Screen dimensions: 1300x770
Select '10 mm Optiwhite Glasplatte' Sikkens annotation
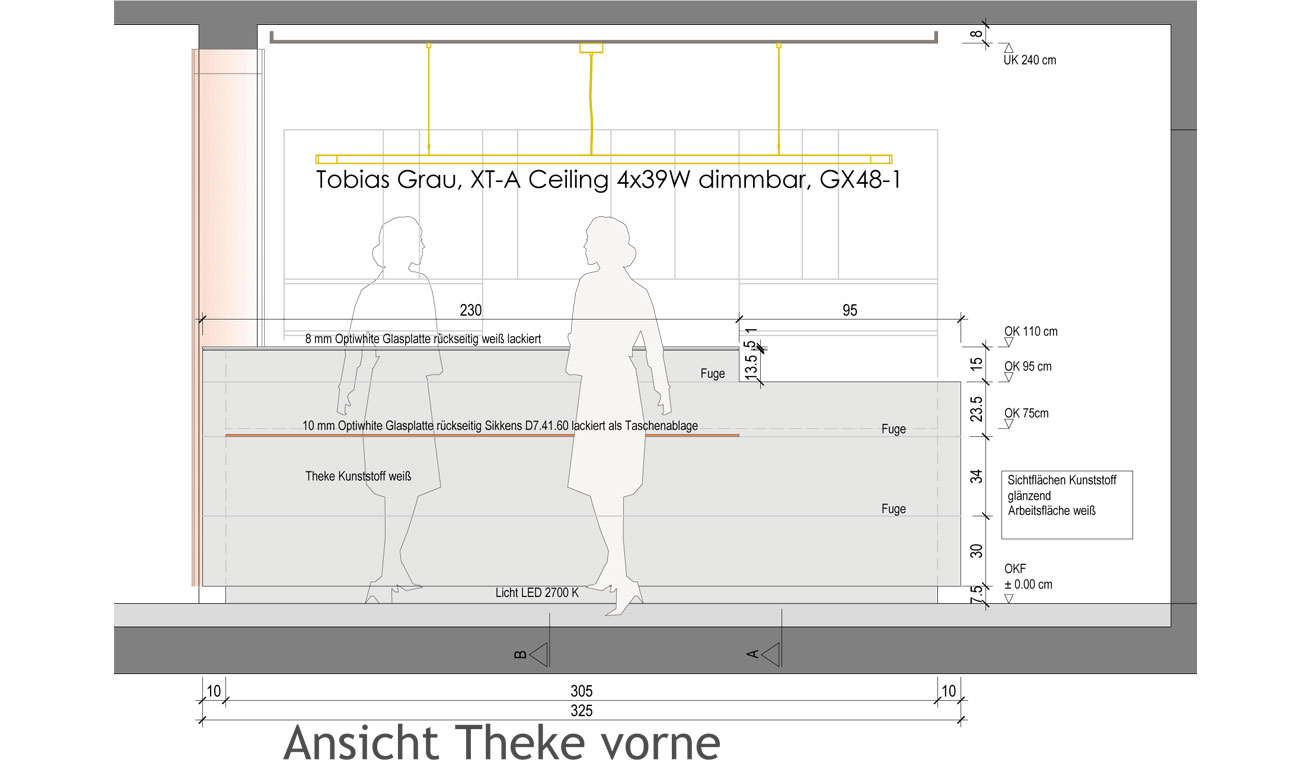tap(500, 426)
